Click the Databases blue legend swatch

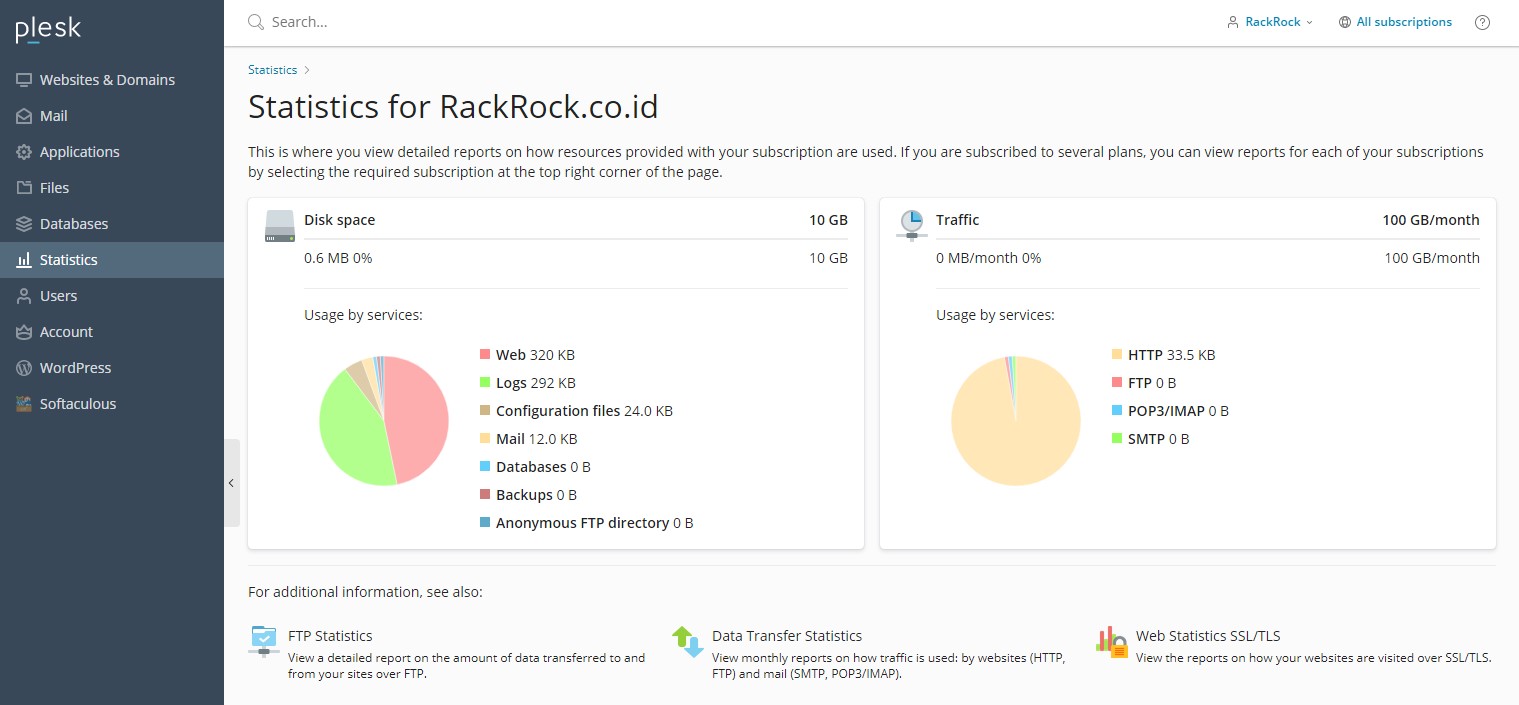pyautogui.click(x=485, y=467)
